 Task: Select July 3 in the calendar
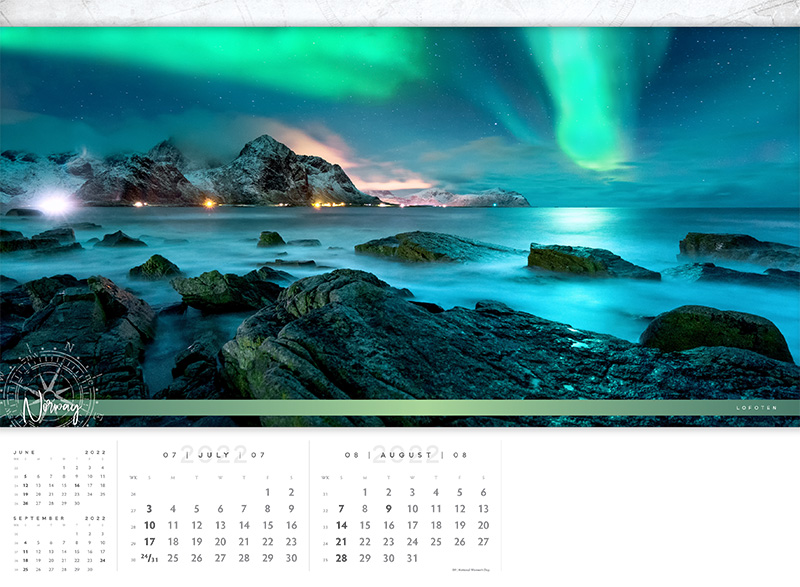(x=149, y=509)
